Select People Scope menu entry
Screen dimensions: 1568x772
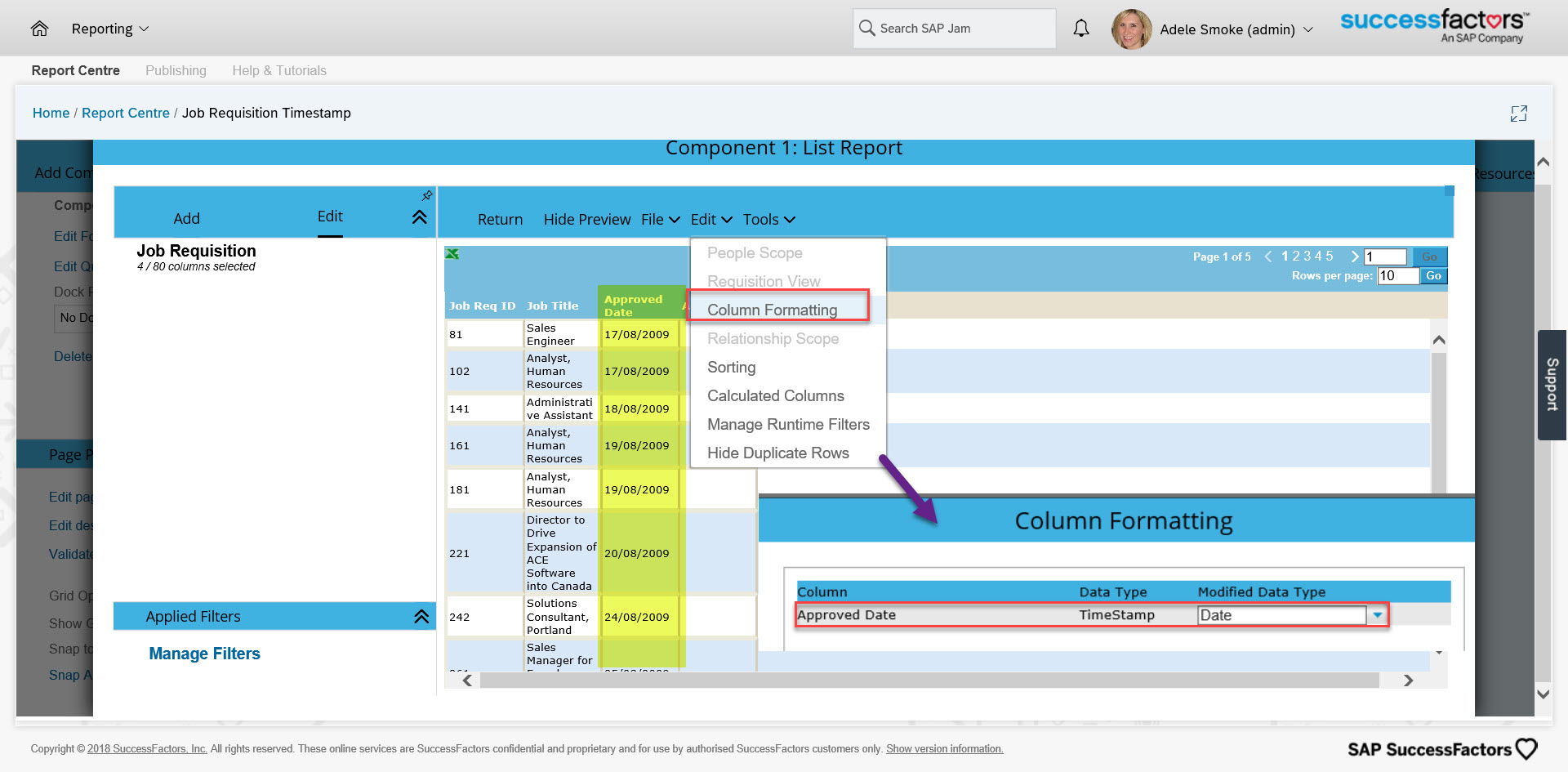point(755,253)
